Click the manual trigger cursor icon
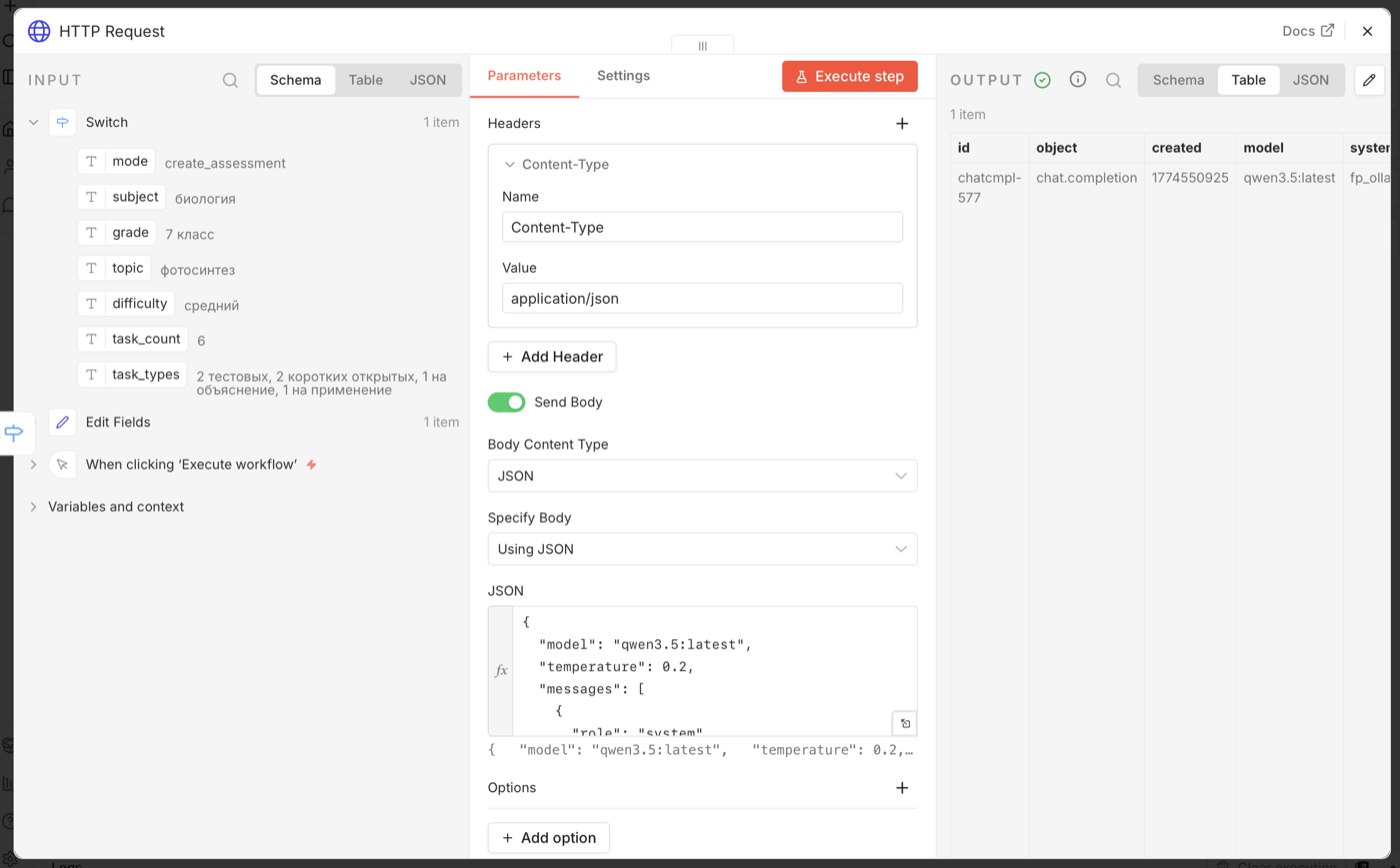Screen dimensions: 1400x868 pyautogui.click(x=63, y=464)
